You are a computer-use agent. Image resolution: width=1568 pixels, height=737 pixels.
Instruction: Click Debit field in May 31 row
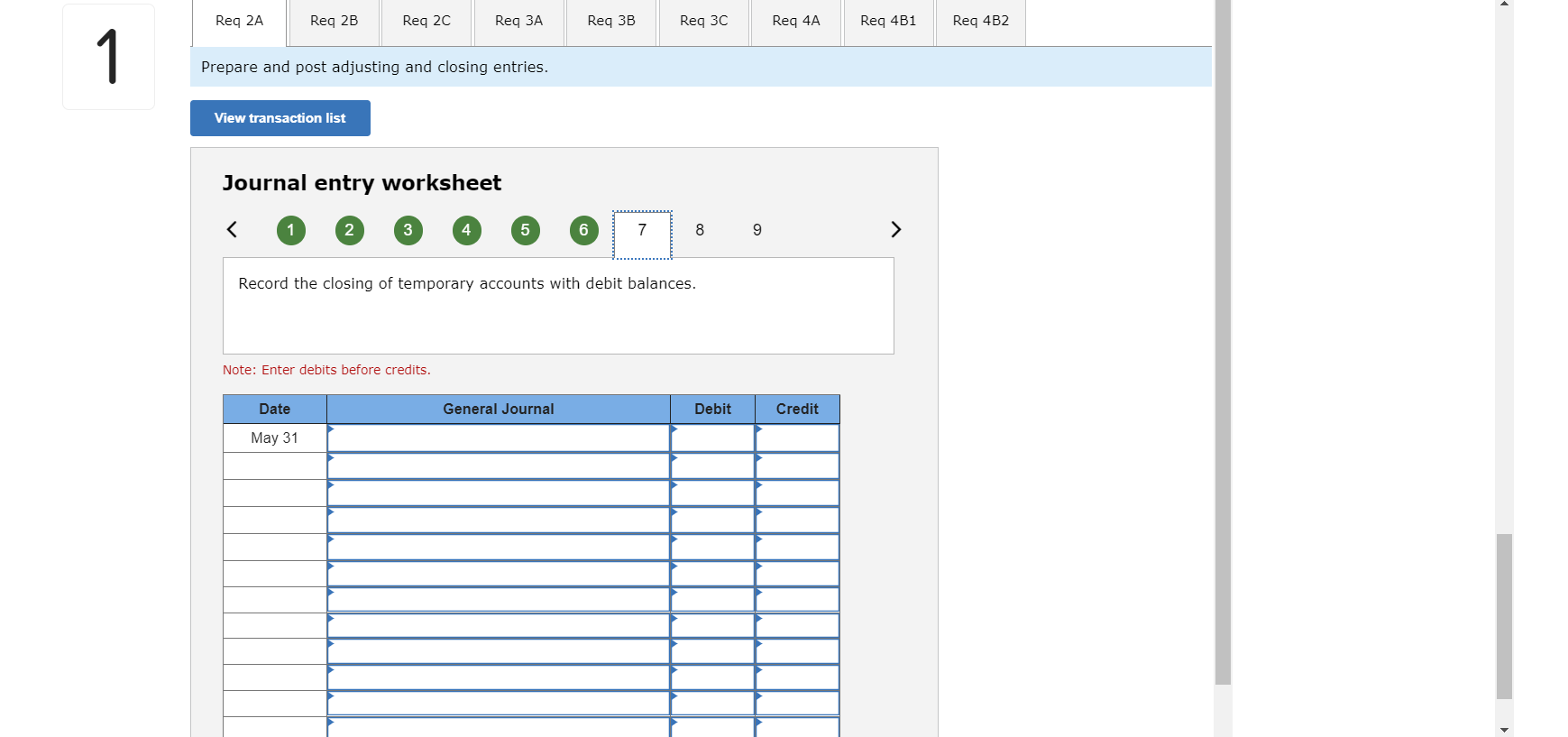(712, 438)
